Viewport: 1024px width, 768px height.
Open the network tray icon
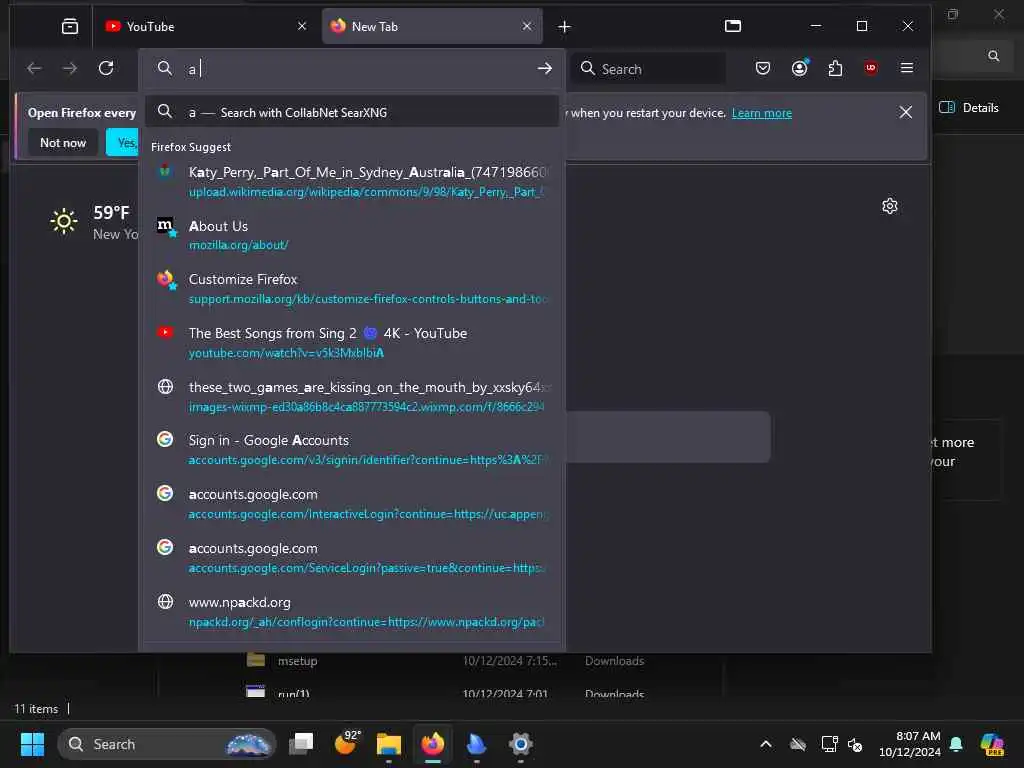pos(829,744)
